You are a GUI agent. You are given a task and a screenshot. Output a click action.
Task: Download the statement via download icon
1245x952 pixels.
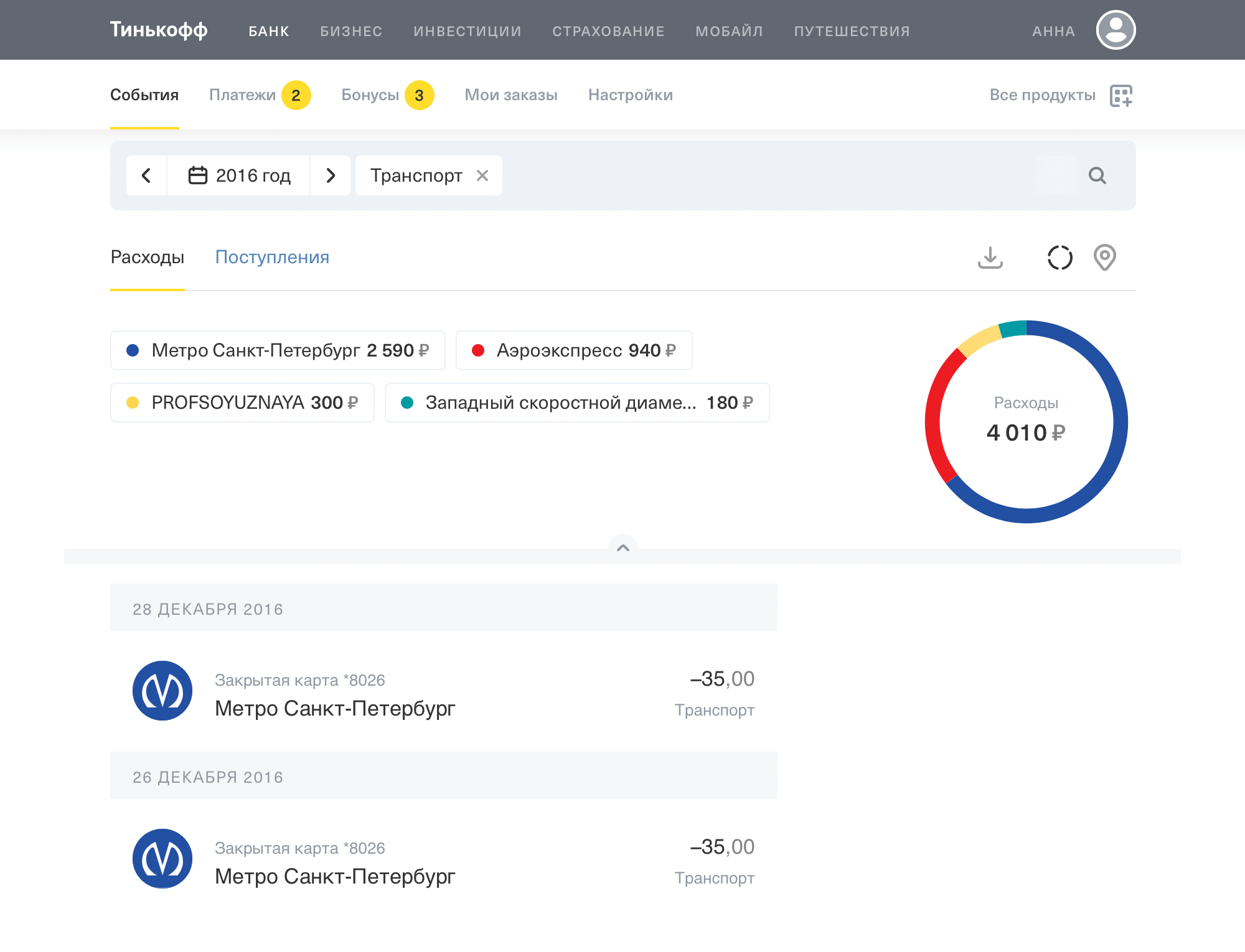pos(990,257)
